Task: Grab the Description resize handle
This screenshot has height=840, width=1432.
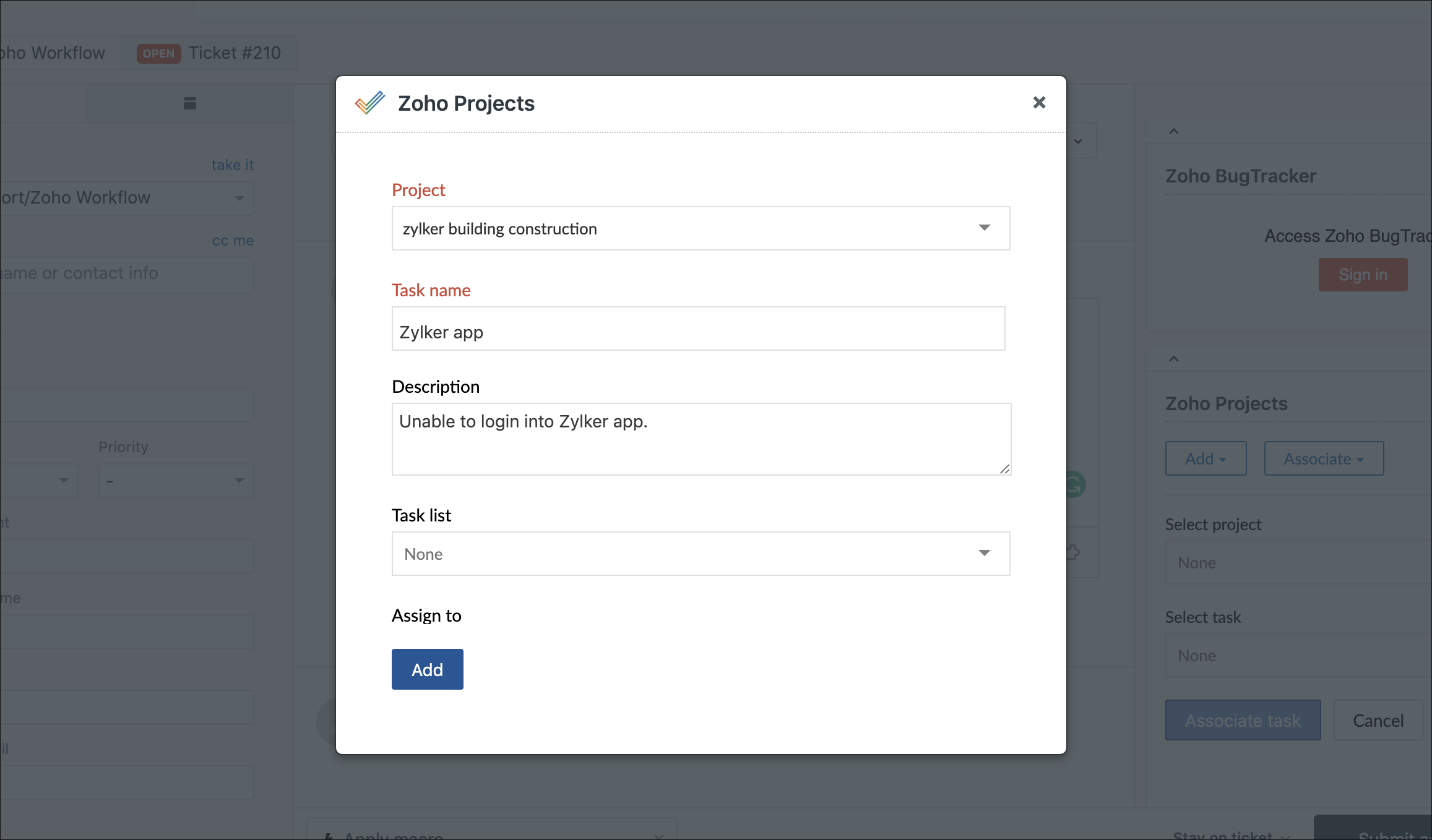Action: (1004, 469)
